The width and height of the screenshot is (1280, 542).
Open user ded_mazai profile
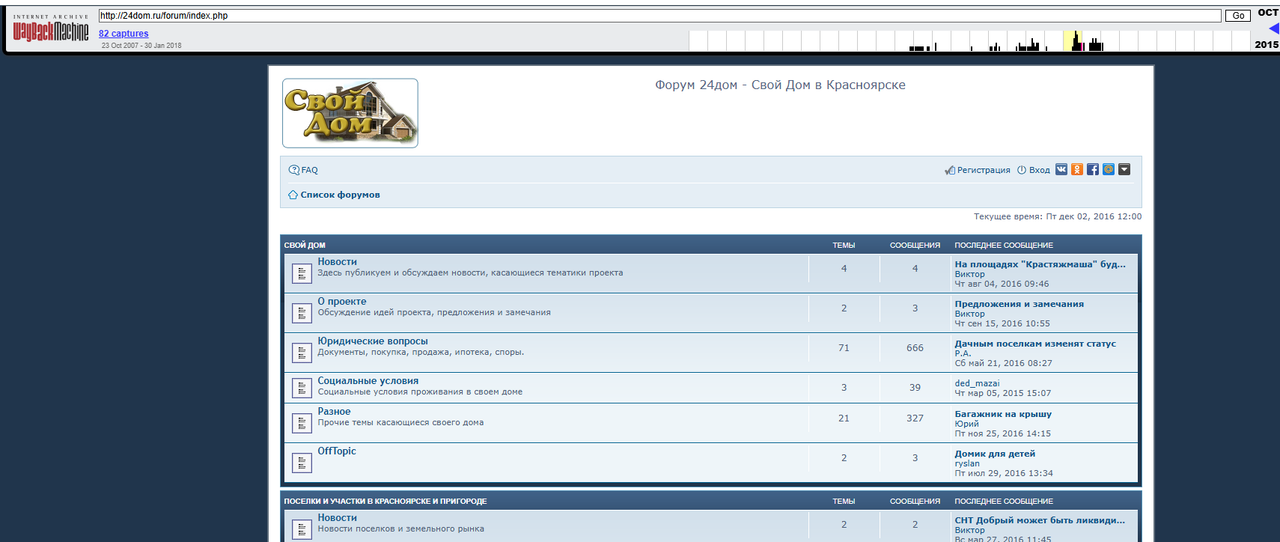pyautogui.click(x=977, y=383)
